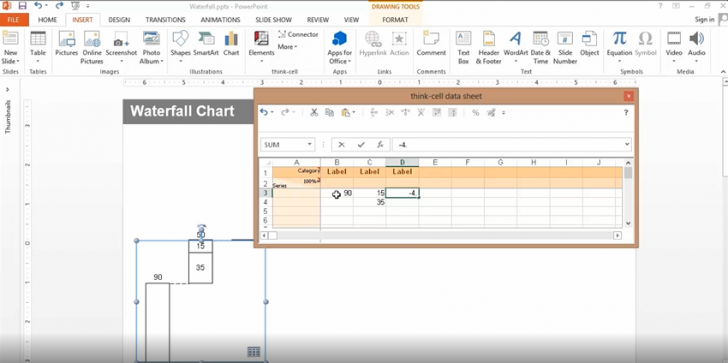
Task: Click the percent format icon in data sheet
Action: click(475, 112)
